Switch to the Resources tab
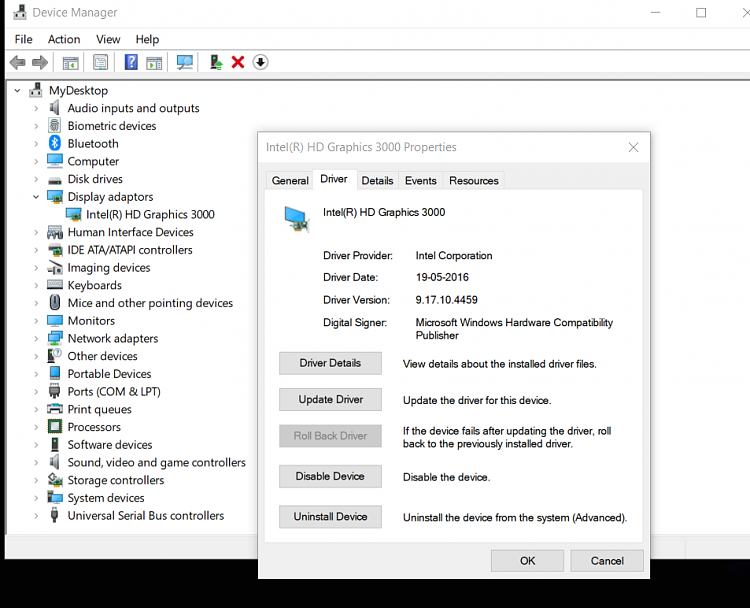The height and width of the screenshot is (608, 750). (x=474, y=180)
